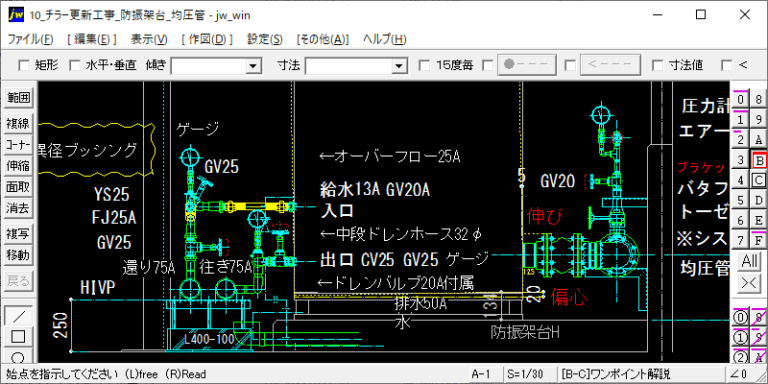Screen dimensions: 768x384
Task: Select layer group circled 0 button
Action: [x=740, y=317]
